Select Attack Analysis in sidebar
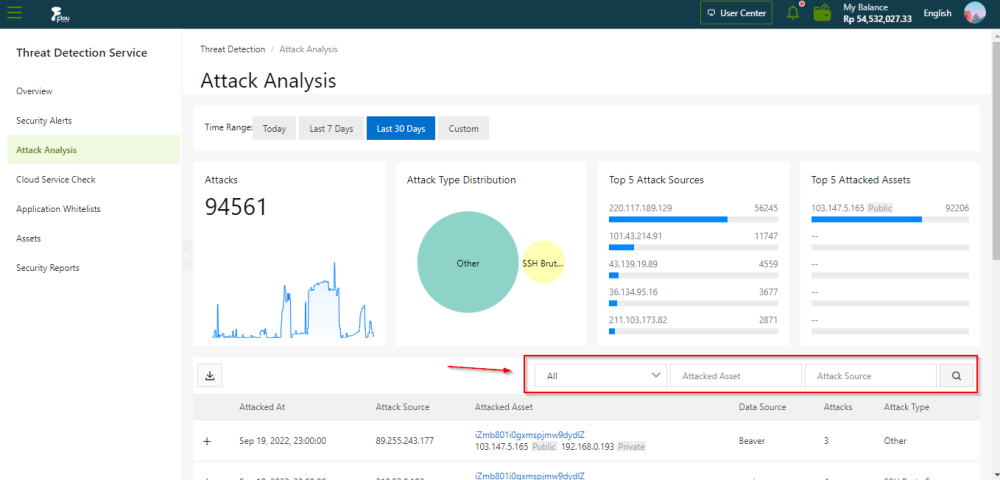 (94, 150)
